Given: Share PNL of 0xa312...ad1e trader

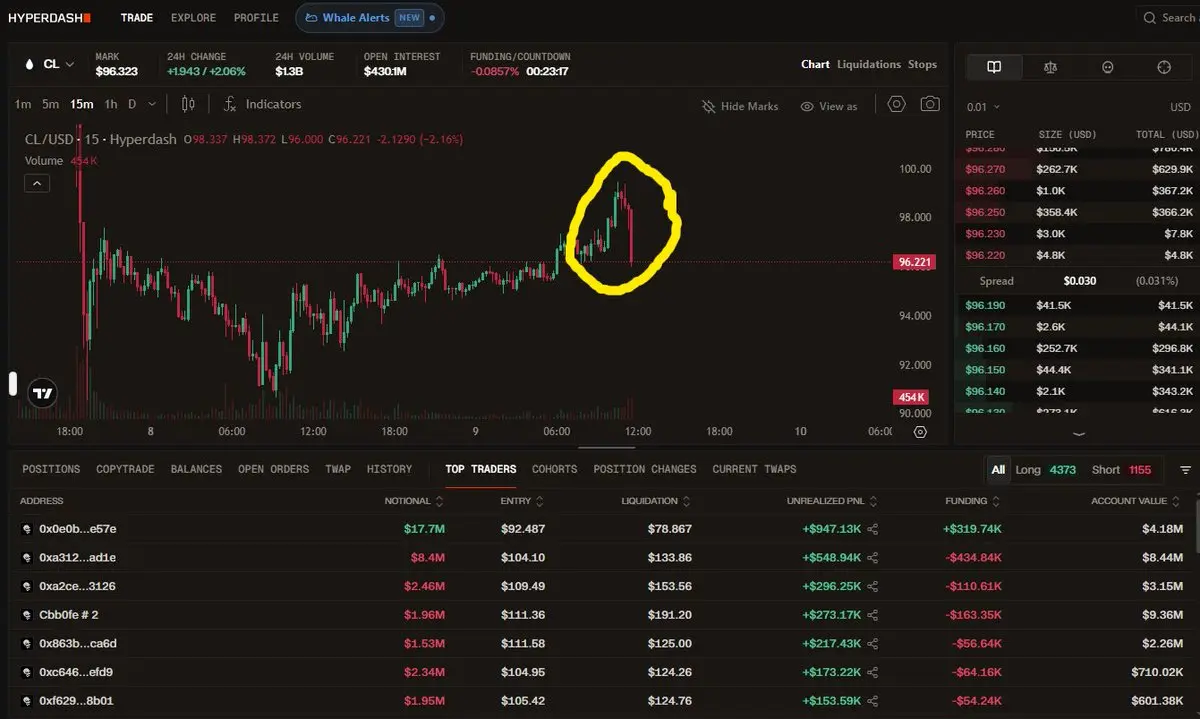Looking at the screenshot, I should [x=873, y=558].
